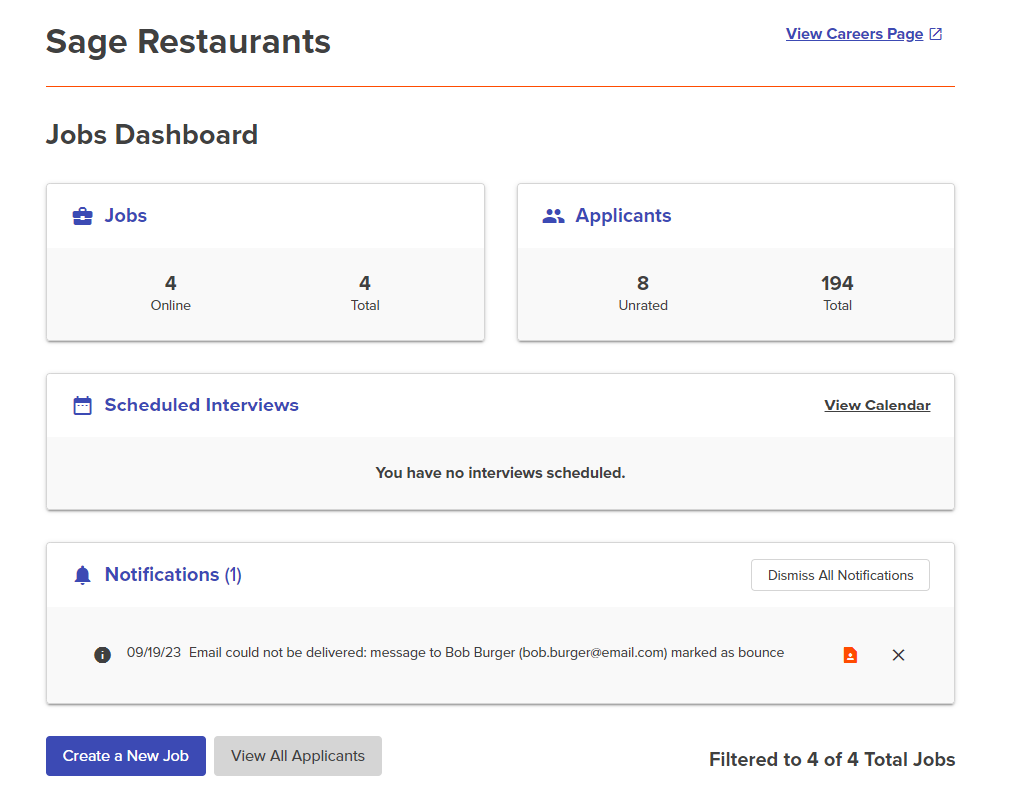Click the Notifications bell icon

pos(83,575)
